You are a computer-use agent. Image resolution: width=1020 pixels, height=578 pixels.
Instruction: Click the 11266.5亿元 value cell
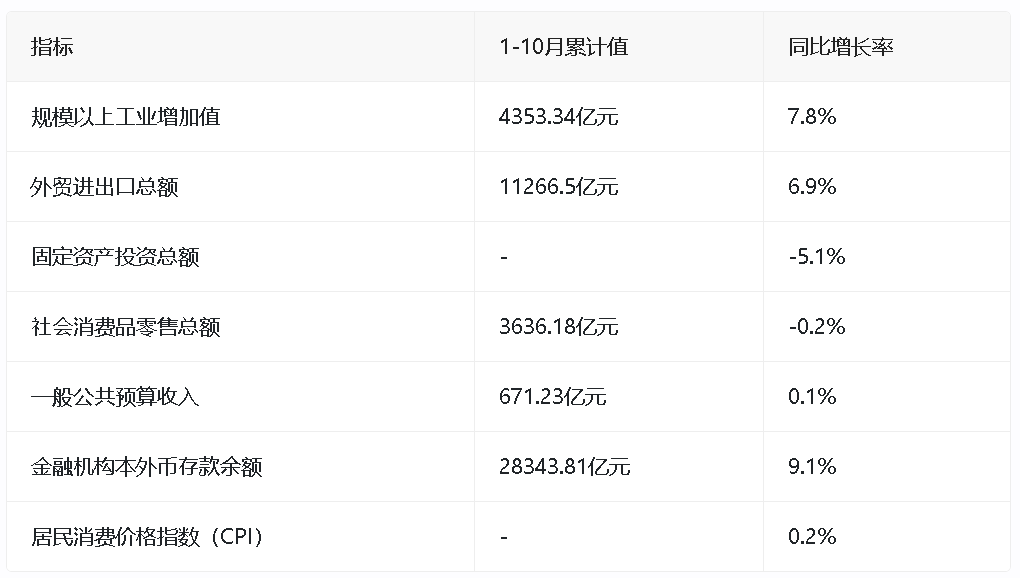[558, 187]
